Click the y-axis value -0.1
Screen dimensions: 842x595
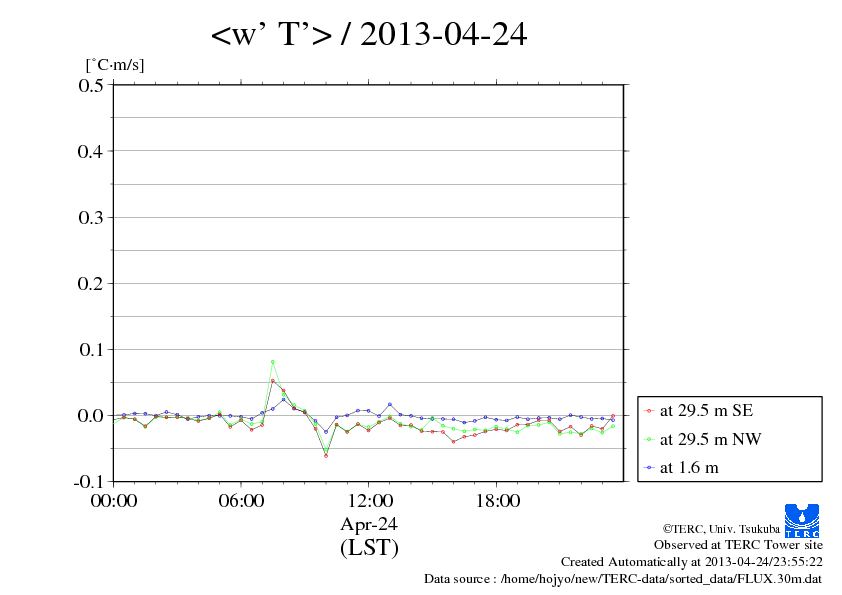tap(88, 482)
